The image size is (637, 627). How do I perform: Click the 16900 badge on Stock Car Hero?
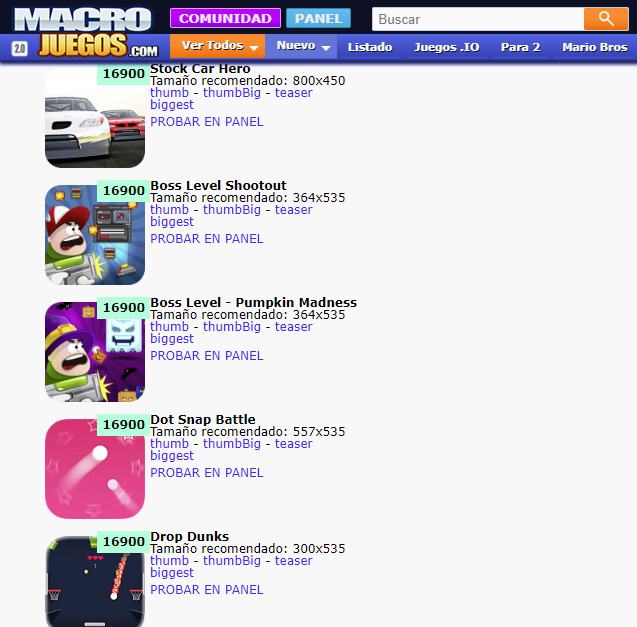pos(124,74)
